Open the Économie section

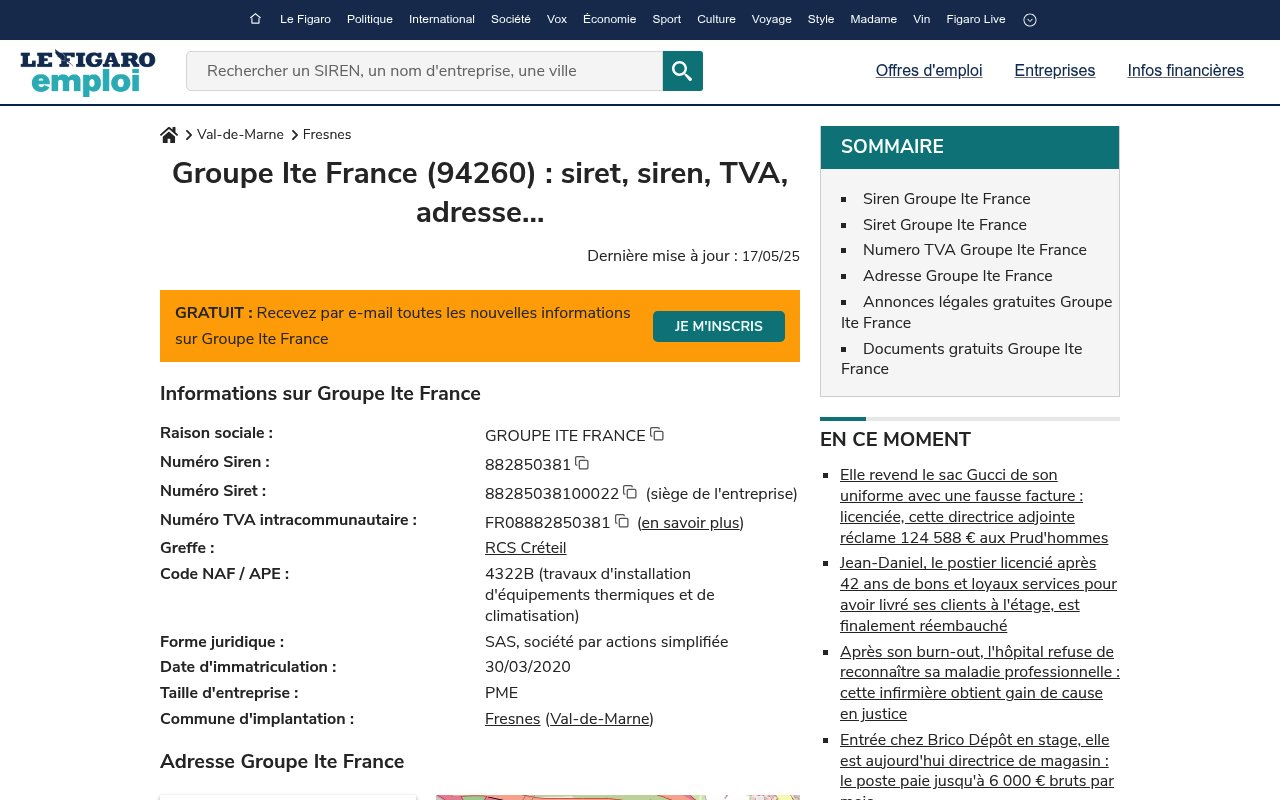(x=610, y=19)
